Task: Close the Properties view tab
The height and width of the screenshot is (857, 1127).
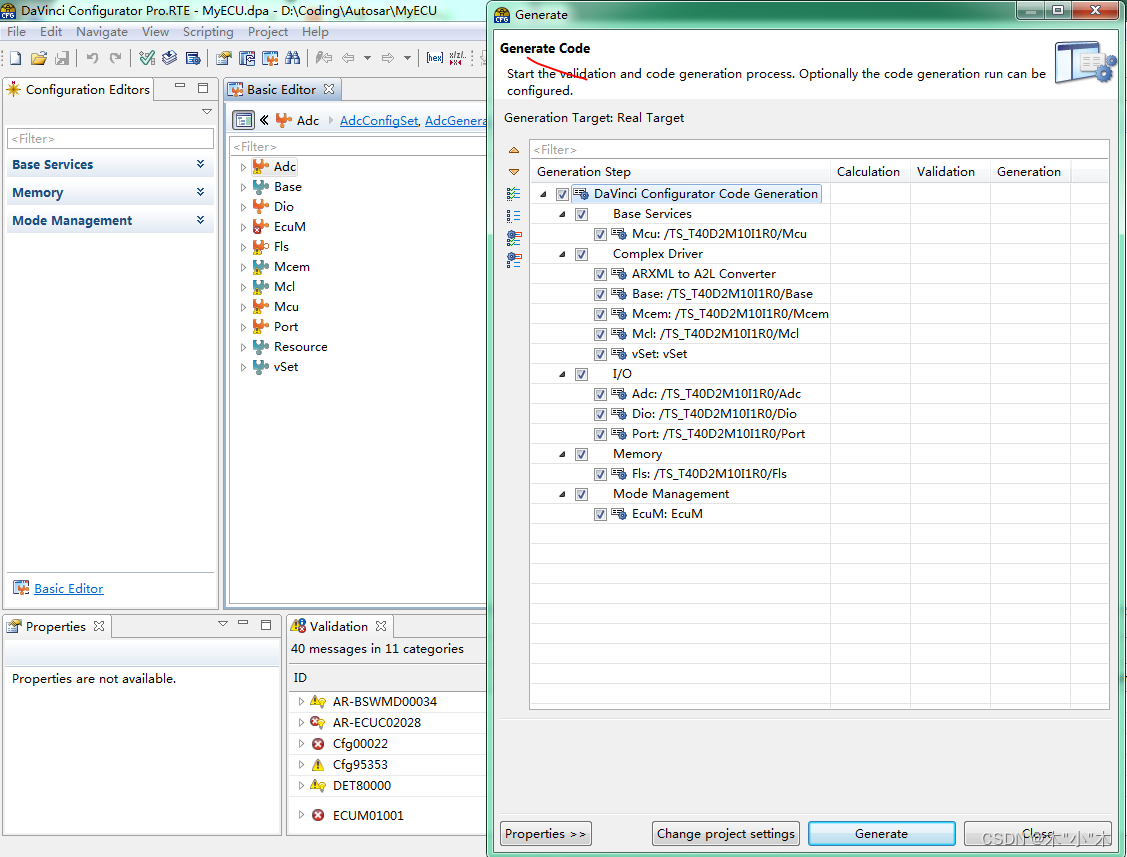Action: tap(99, 626)
